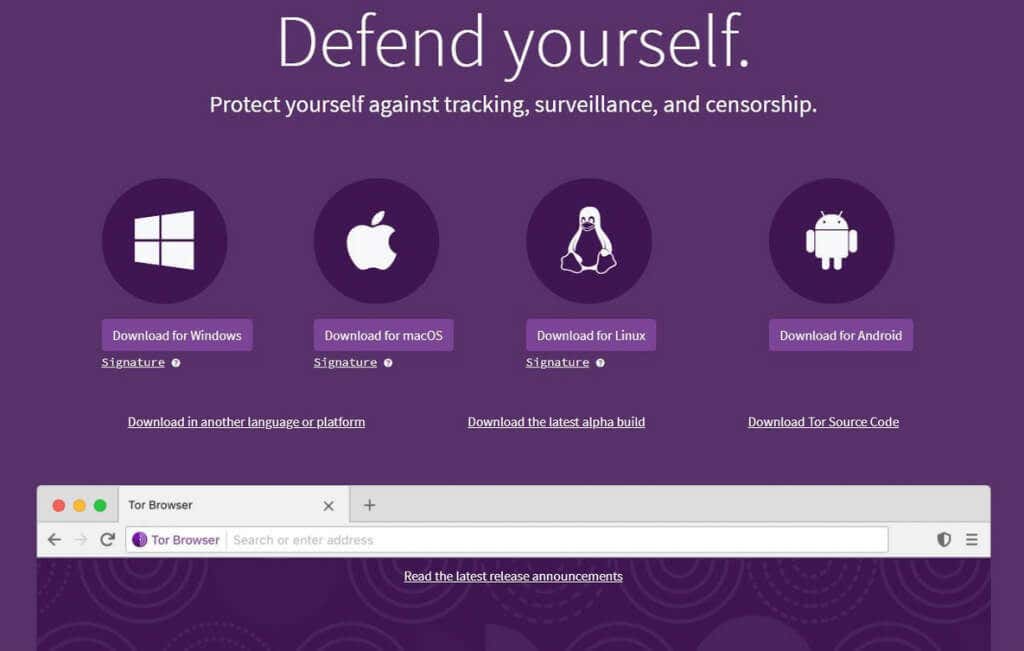Click the Windows logo circle icon
Viewport: 1024px width, 651px height.
coord(165,240)
